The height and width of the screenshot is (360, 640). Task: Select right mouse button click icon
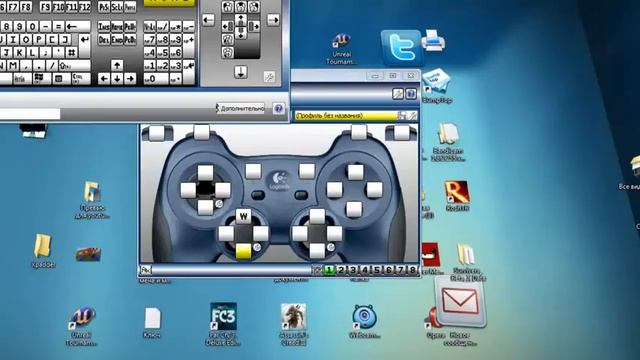point(254,7)
